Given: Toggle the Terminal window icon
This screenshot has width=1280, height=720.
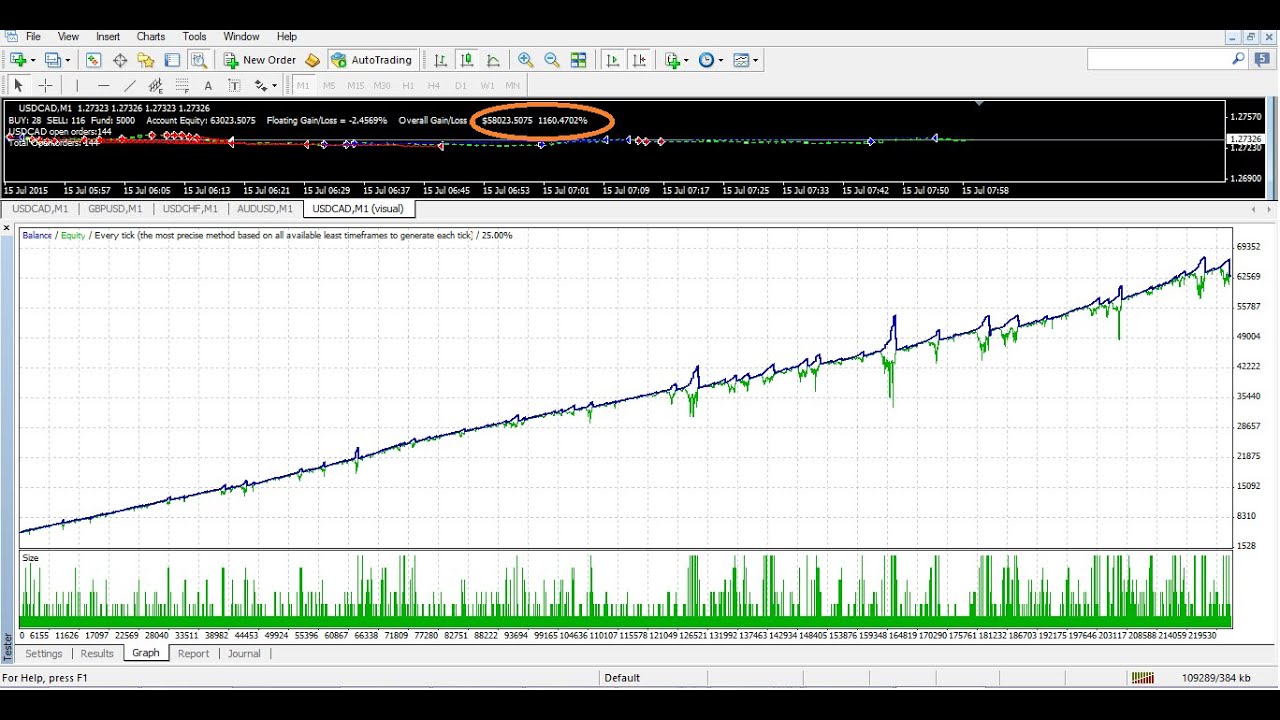Looking at the screenshot, I should click(172, 60).
